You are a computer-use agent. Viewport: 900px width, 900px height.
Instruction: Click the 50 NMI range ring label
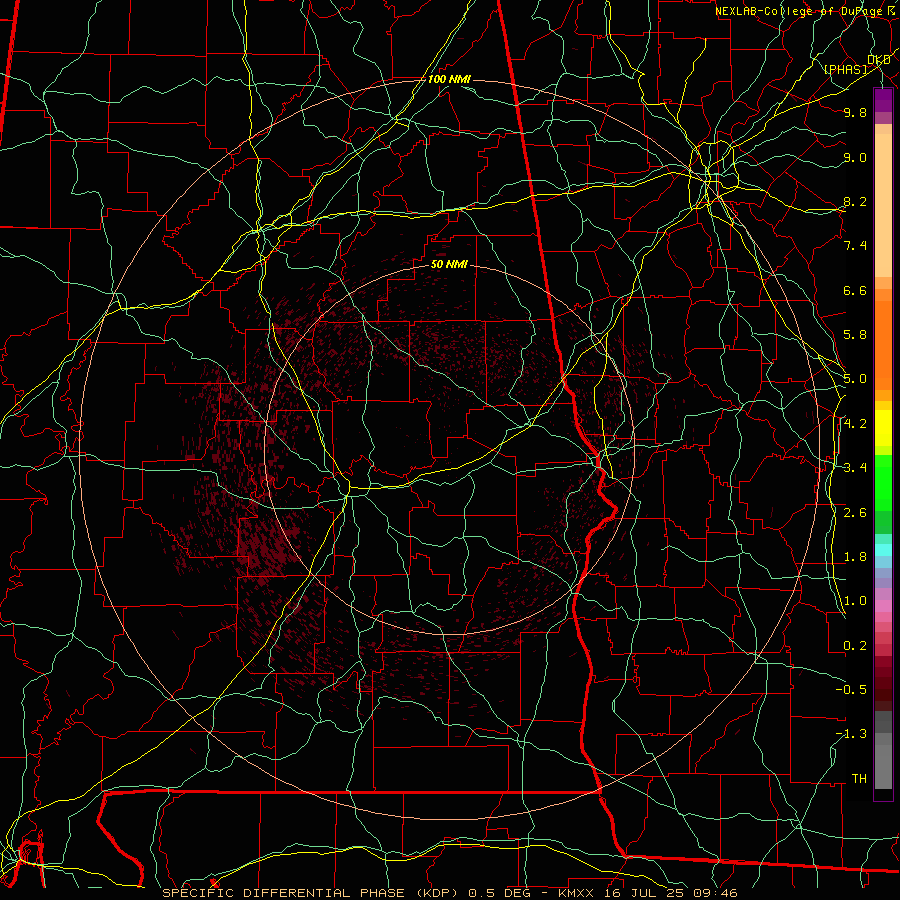(449, 264)
